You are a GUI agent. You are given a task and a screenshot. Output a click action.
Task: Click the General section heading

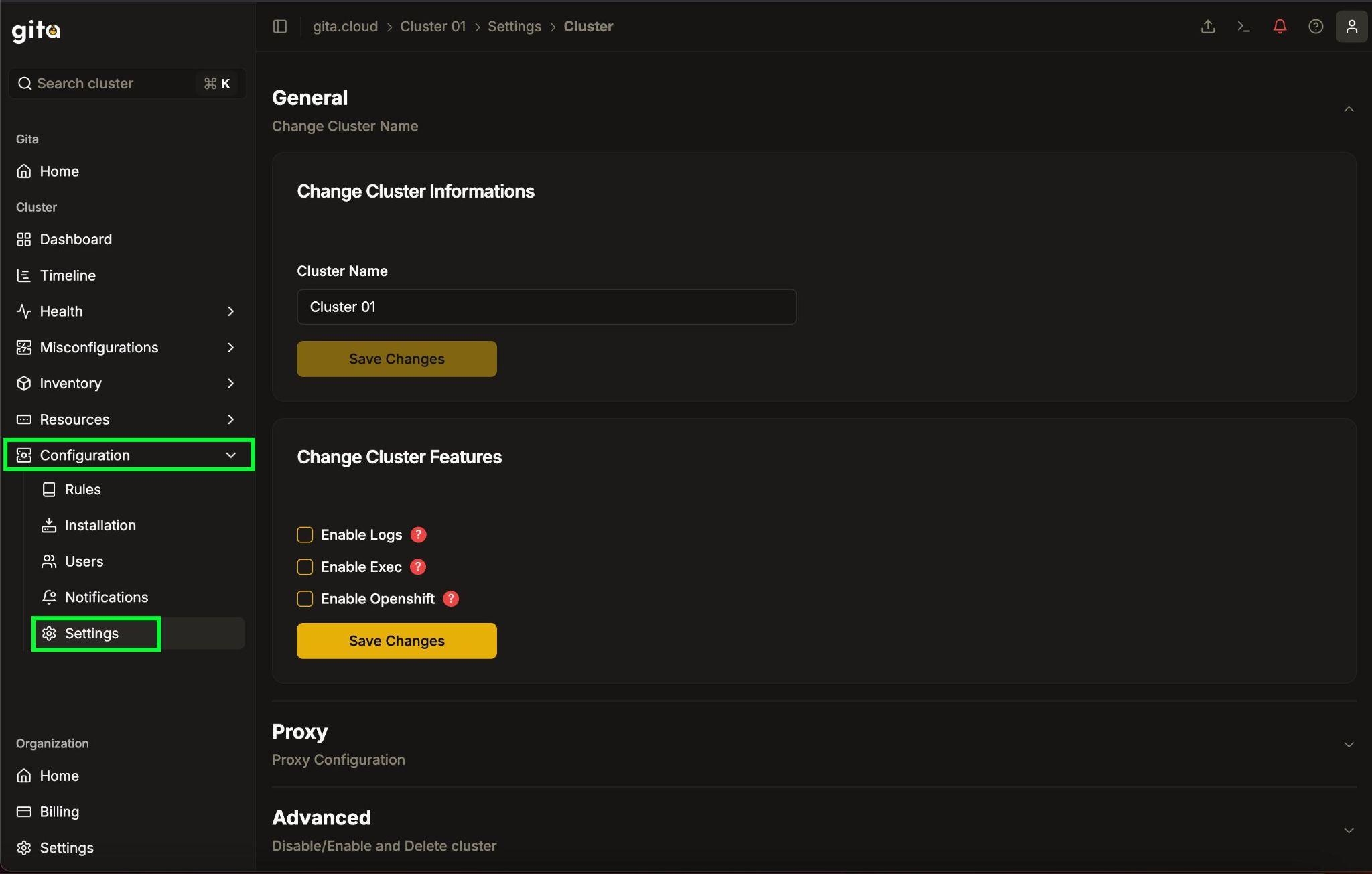pos(310,98)
